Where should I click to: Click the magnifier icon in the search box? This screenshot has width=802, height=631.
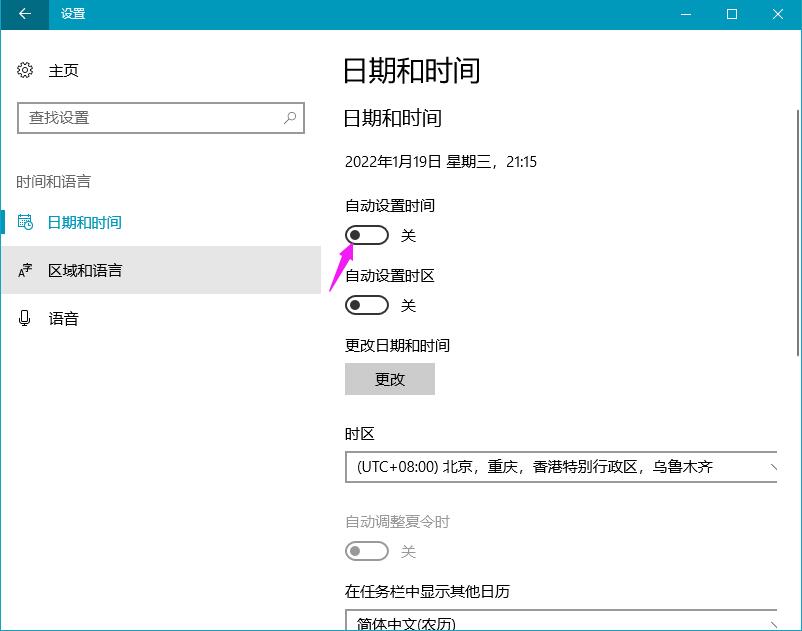(289, 118)
